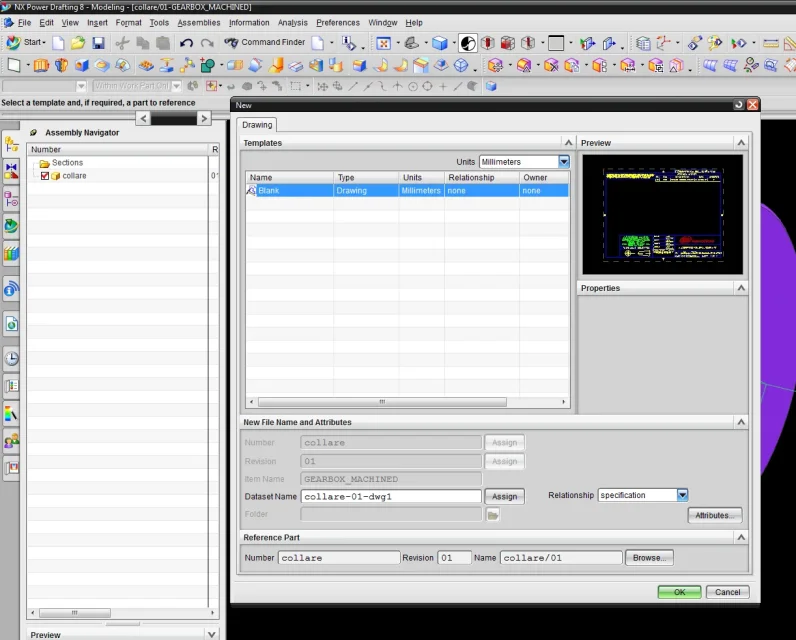796x640 pixels.
Task: Click the right arrow above Assembly Navigator
Action: click(204, 118)
